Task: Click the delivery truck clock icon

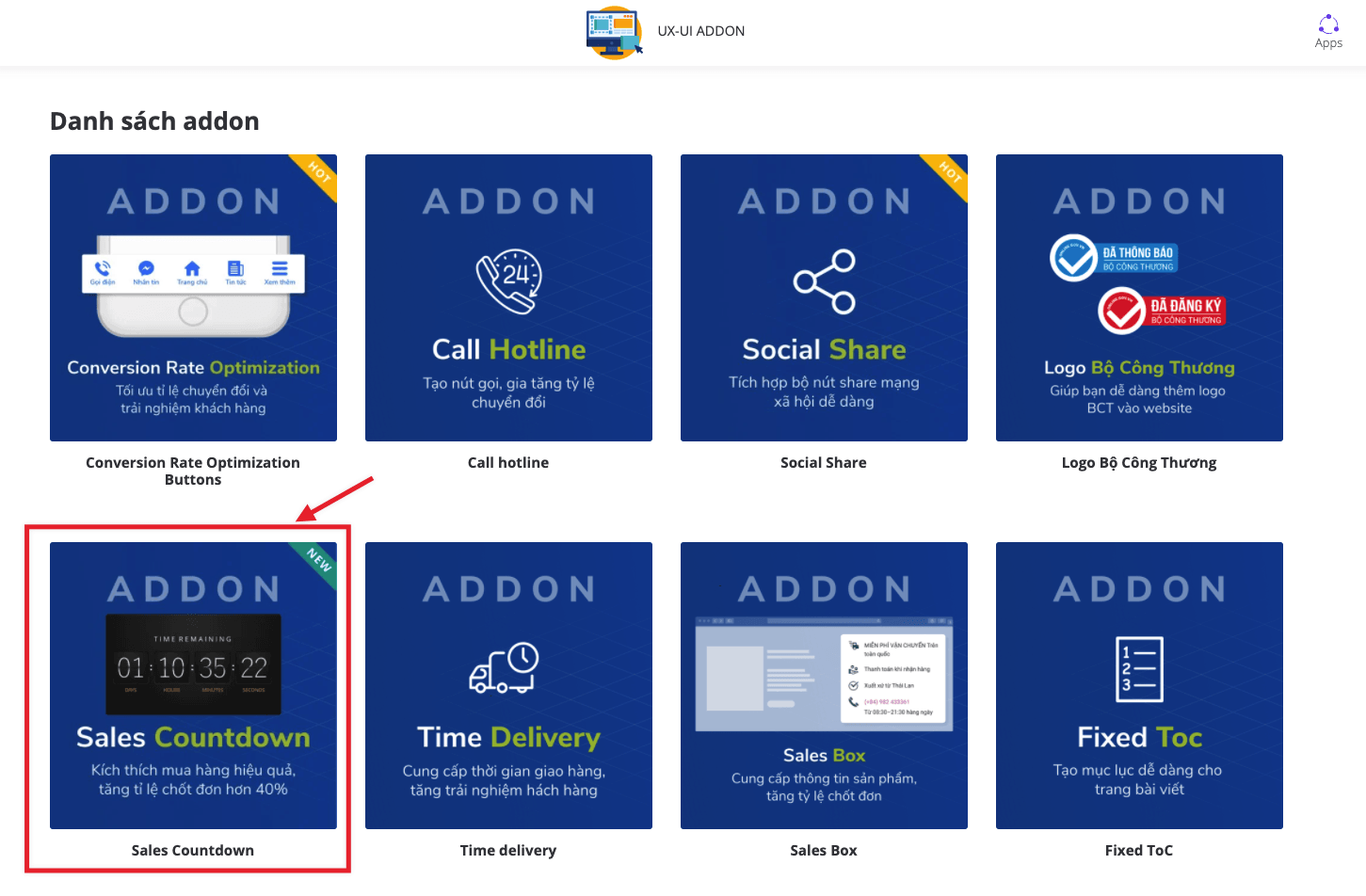Action: 505,669
